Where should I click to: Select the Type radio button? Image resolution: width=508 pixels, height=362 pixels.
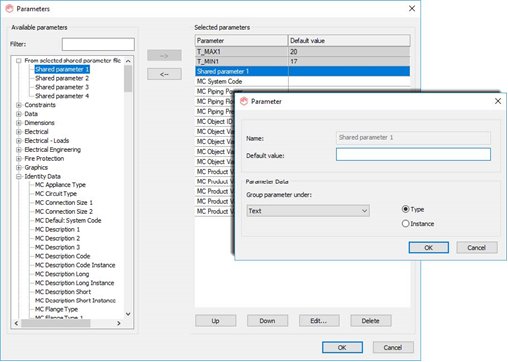[405, 209]
